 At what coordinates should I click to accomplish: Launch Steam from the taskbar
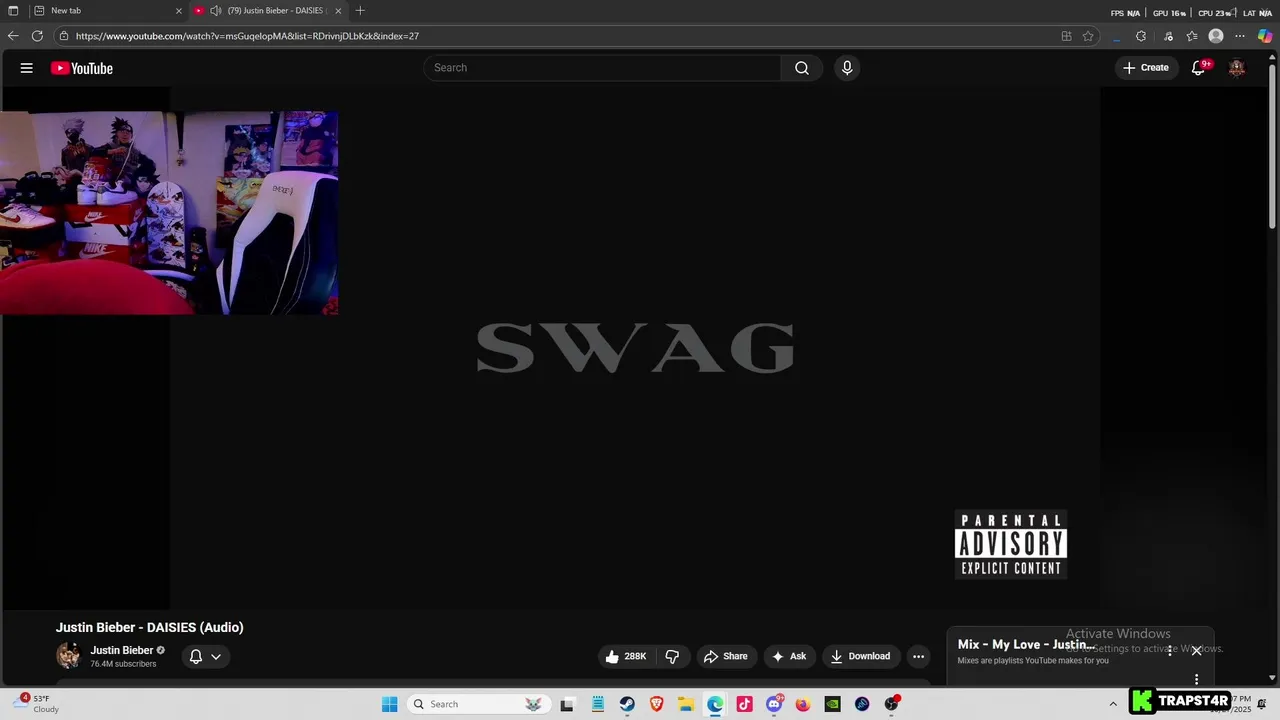[627, 704]
